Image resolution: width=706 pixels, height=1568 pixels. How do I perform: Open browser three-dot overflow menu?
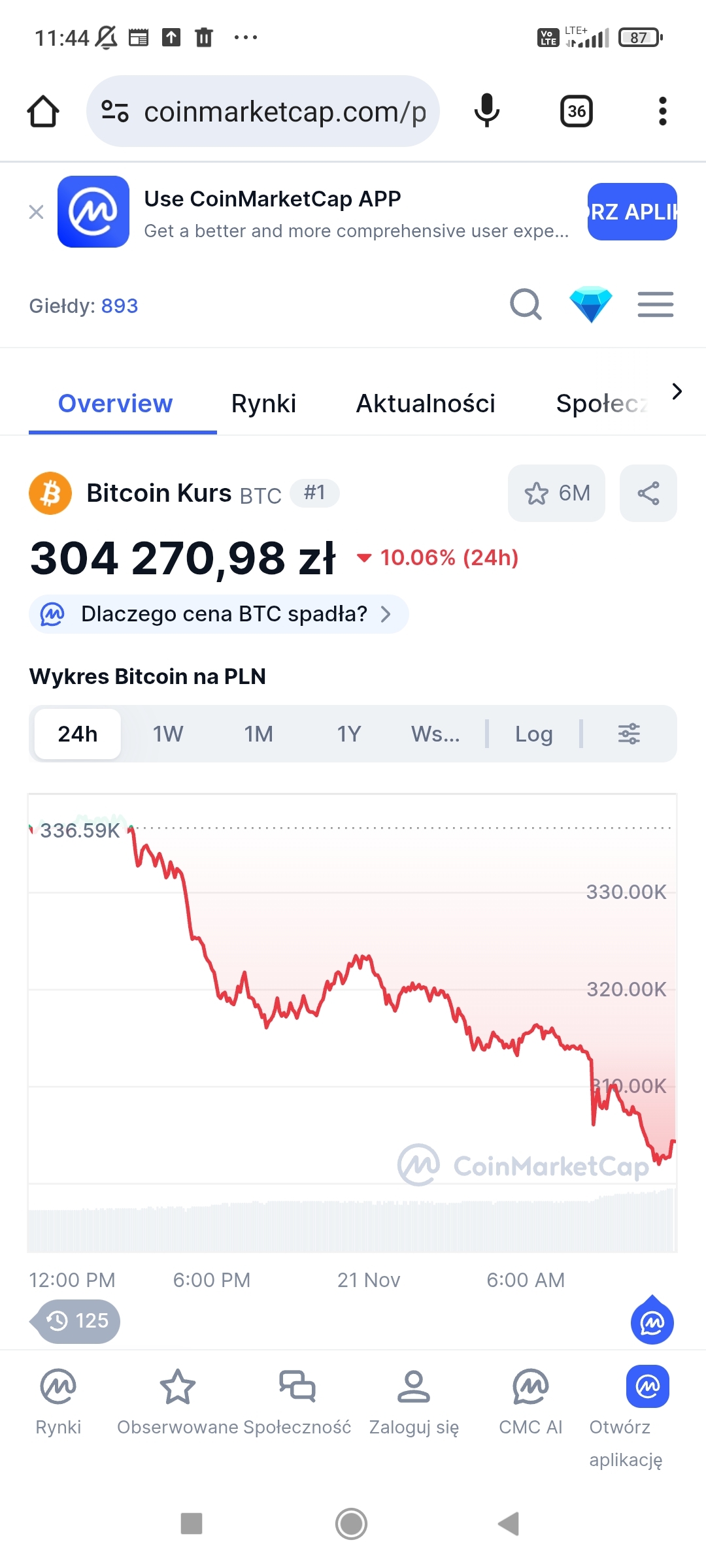pos(662,111)
